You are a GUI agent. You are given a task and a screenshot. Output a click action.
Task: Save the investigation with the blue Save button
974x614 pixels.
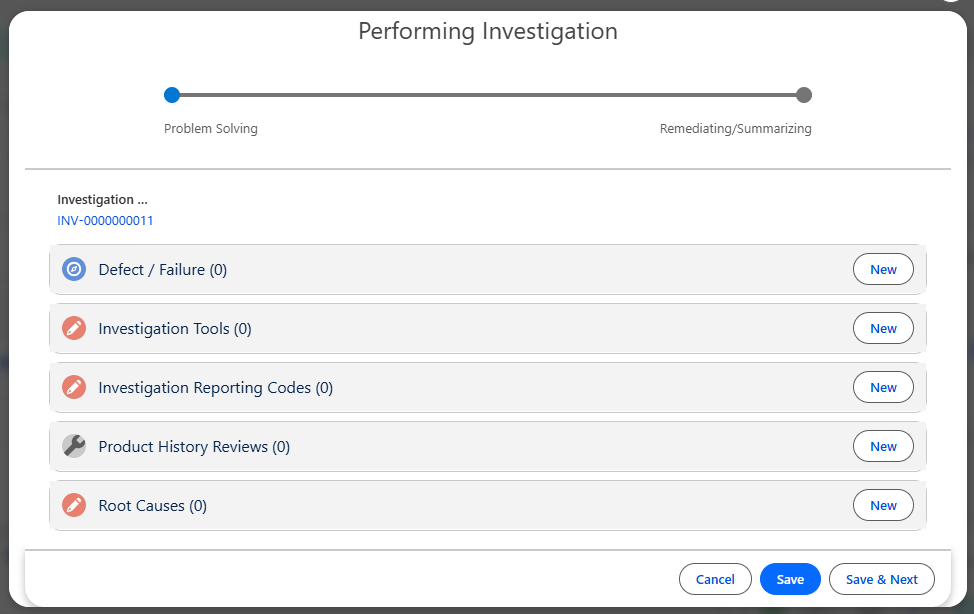pos(790,580)
